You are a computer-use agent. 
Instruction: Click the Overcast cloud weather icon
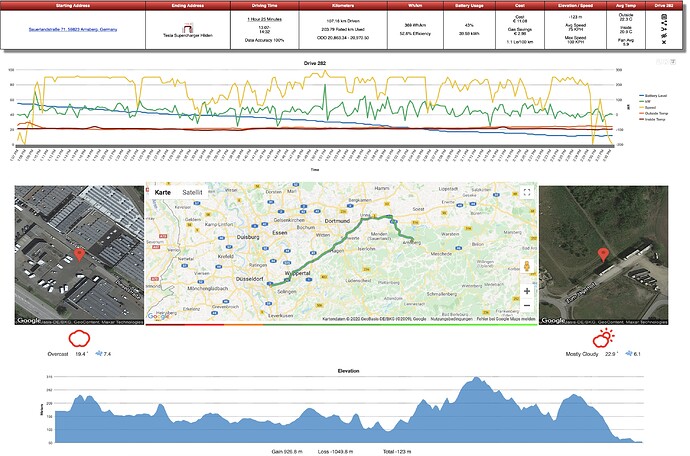click(x=79, y=339)
